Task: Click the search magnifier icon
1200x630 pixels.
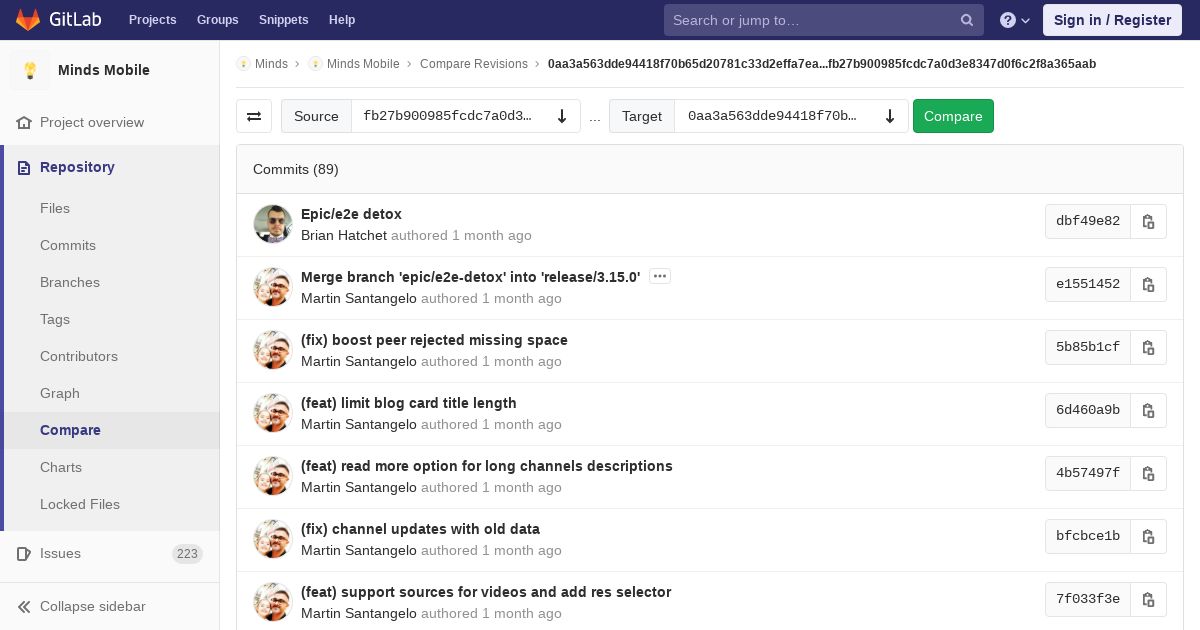Action: 966,20
